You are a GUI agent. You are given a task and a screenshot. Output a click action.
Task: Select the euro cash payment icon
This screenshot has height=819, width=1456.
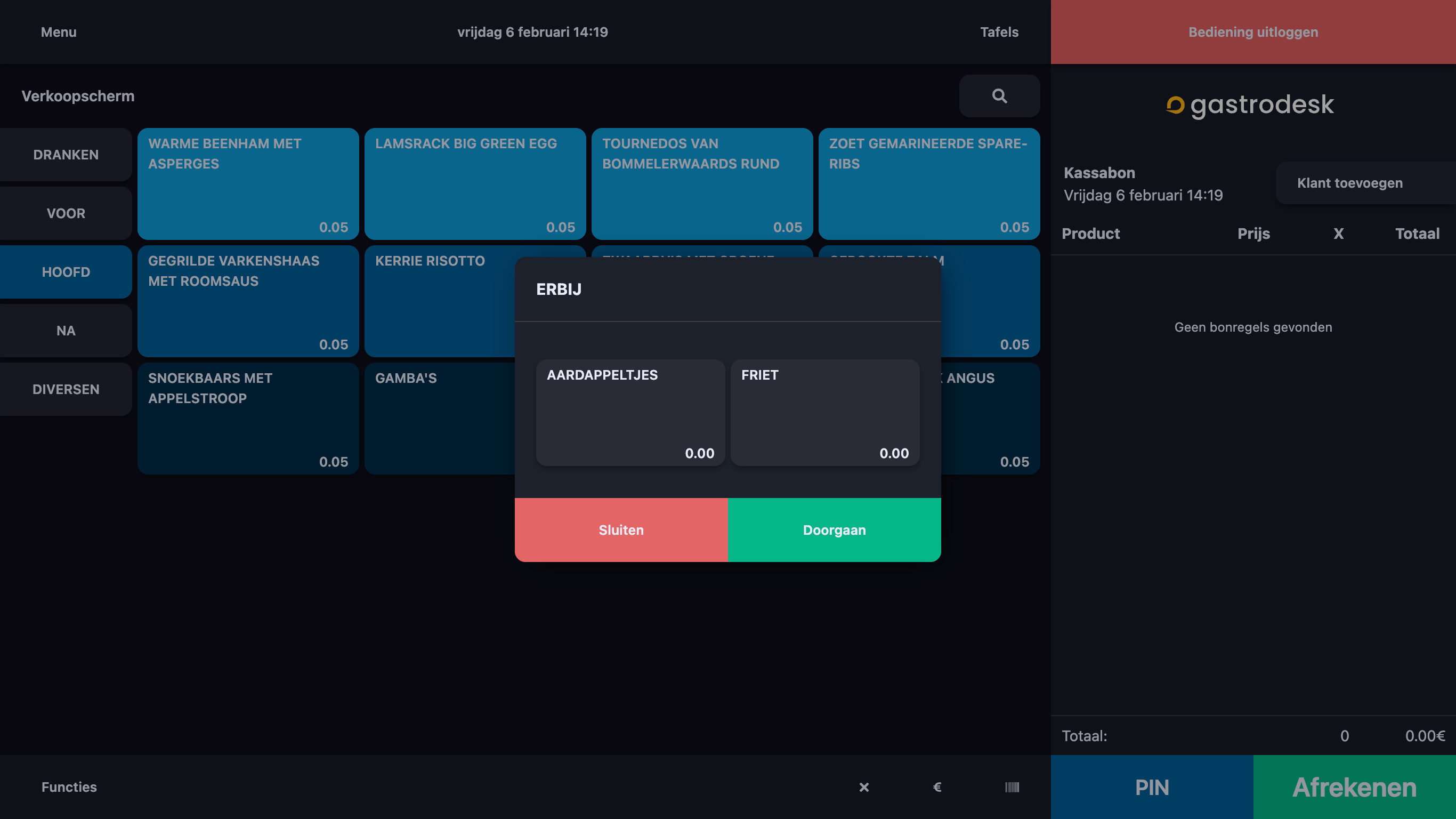936,787
